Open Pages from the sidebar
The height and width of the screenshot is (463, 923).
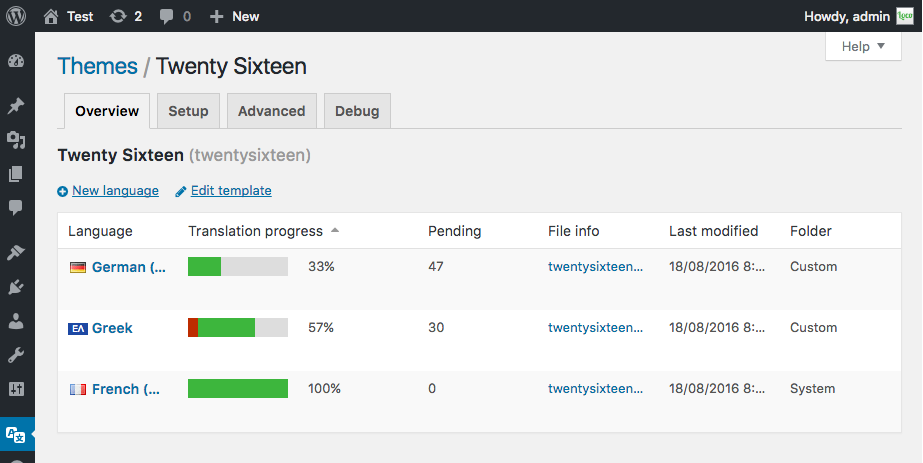(x=16, y=174)
